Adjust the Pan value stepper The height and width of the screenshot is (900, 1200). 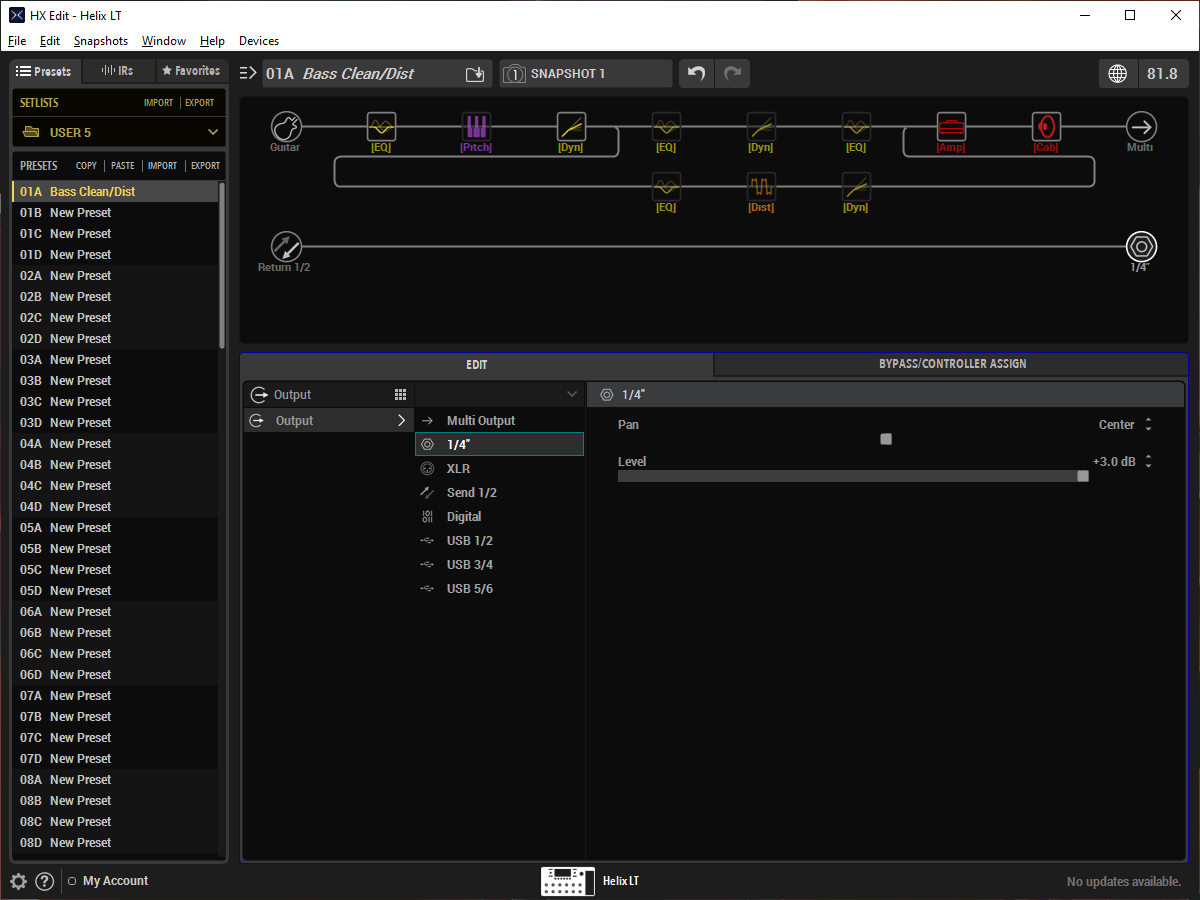coord(1148,425)
